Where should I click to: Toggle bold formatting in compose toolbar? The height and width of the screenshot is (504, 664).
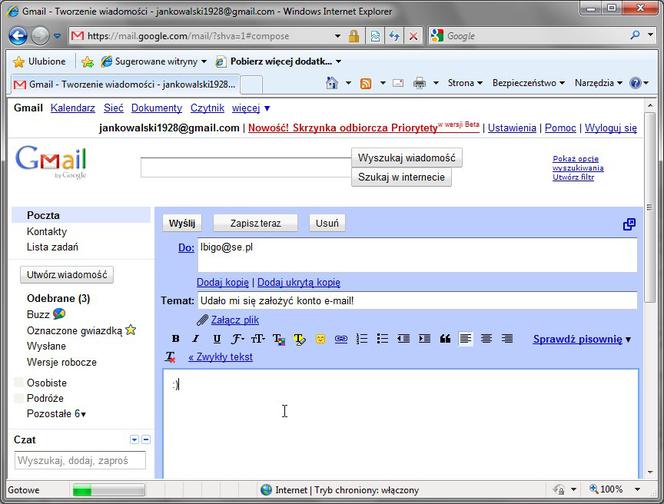[x=175, y=339]
